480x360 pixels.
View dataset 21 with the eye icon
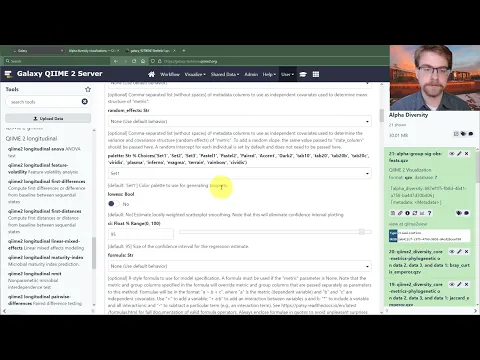click(452, 154)
